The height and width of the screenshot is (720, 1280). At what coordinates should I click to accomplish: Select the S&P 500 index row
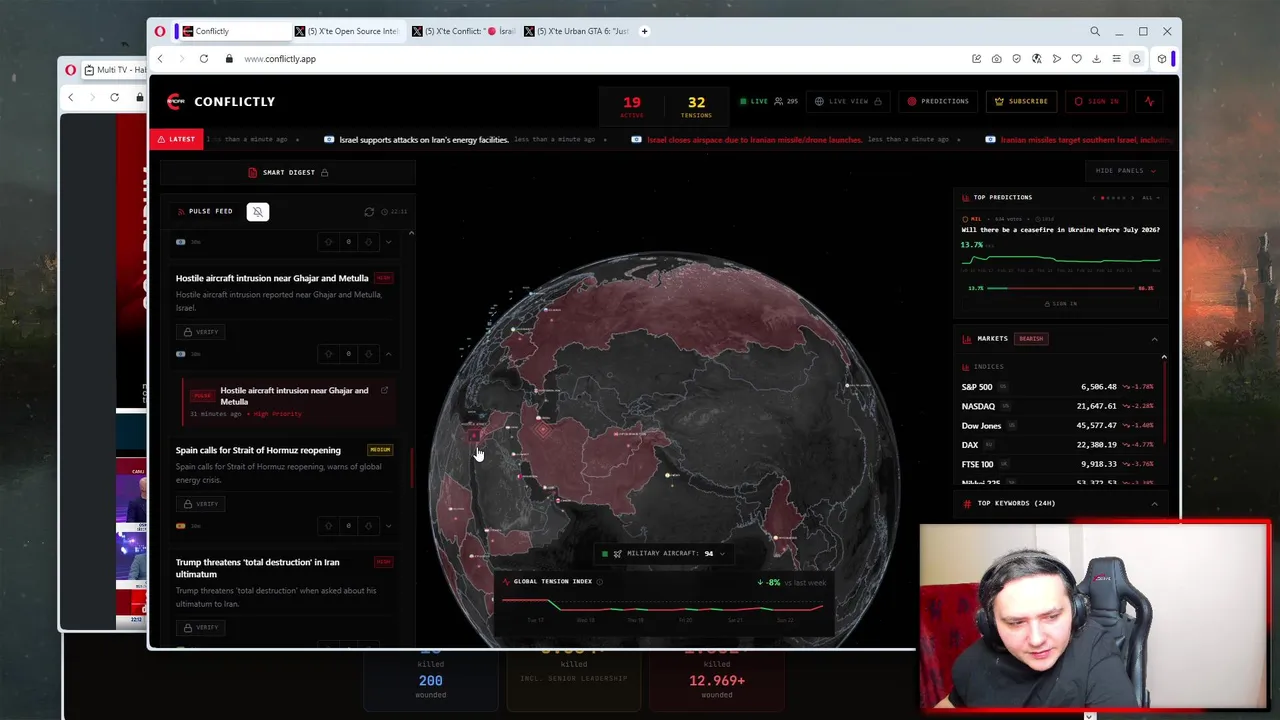1058,387
